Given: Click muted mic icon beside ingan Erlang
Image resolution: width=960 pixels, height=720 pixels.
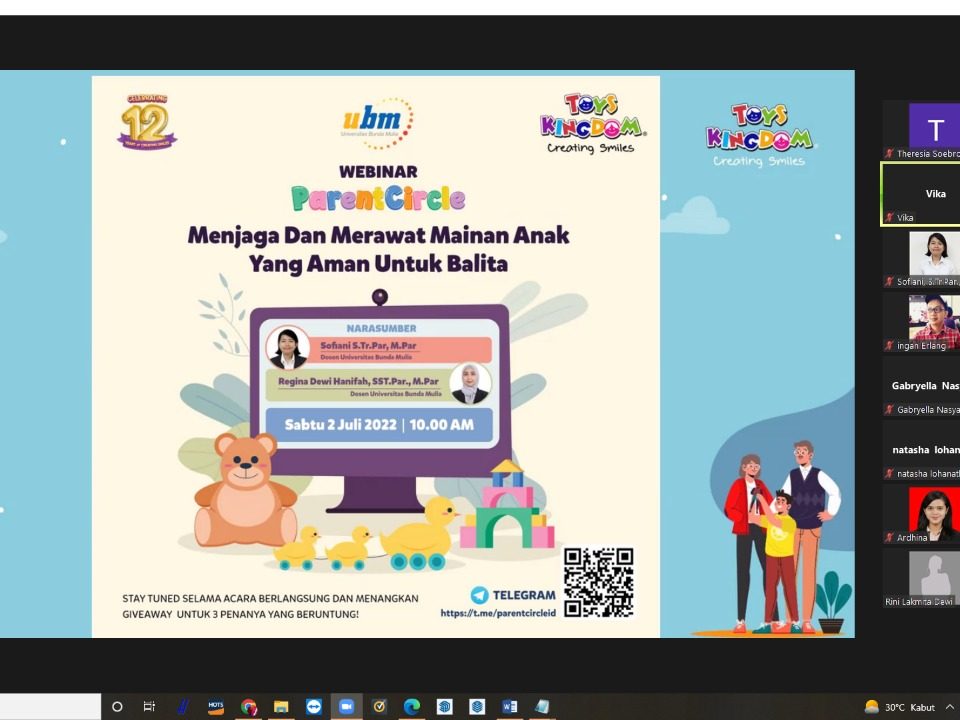Looking at the screenshot, I should coord(889,346).
